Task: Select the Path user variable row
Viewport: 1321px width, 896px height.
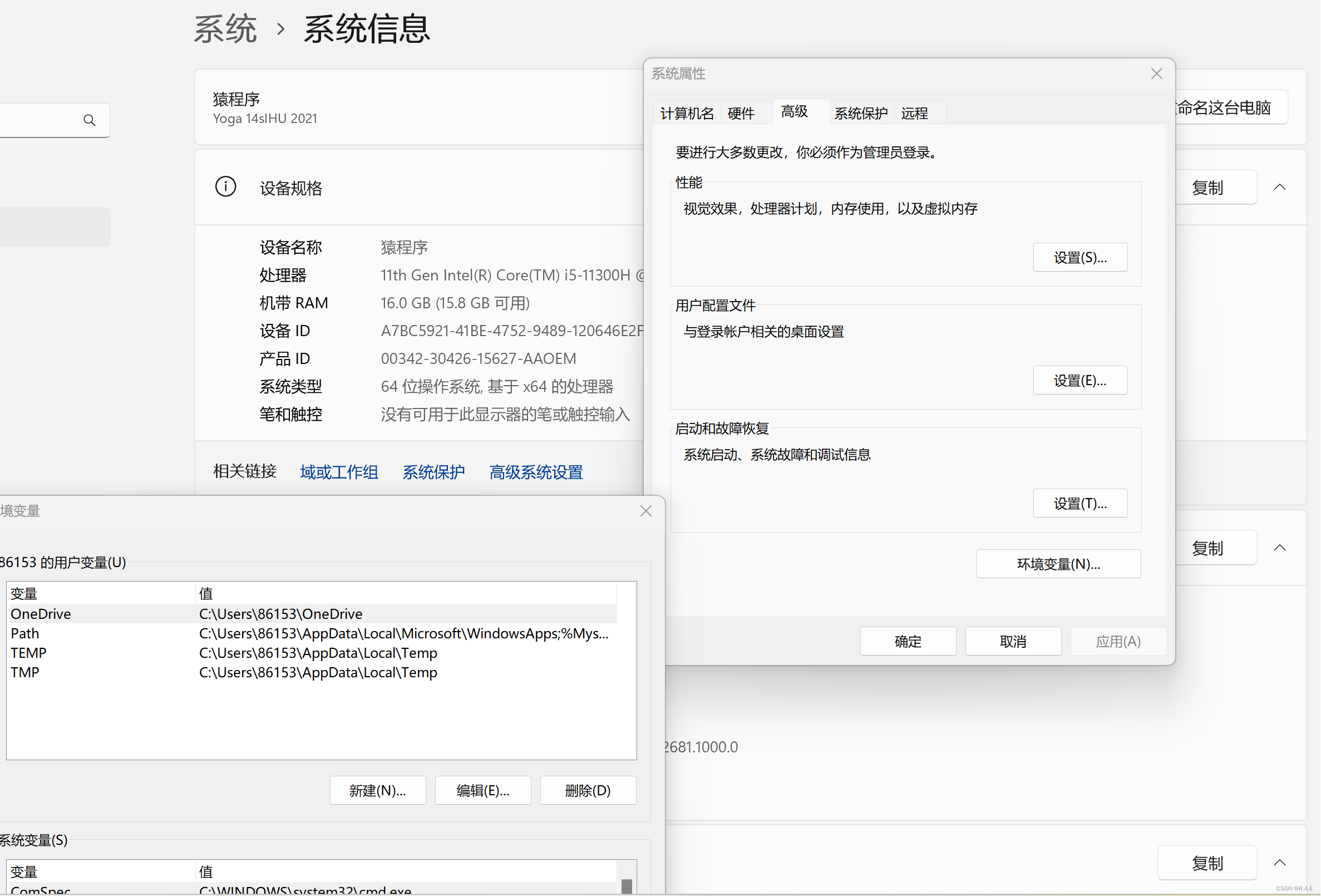Action: [312, 633]
